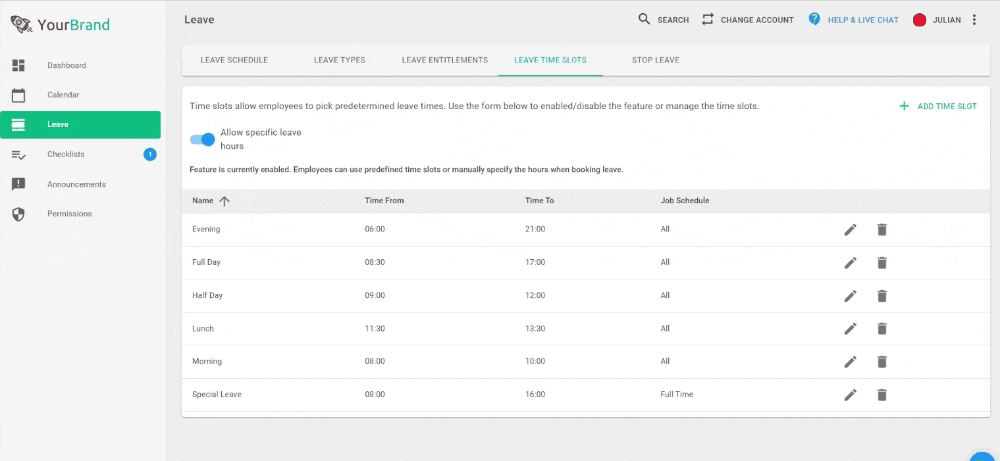Click the help question mark icon
1000x461 pixels.
tap(814, 19)
